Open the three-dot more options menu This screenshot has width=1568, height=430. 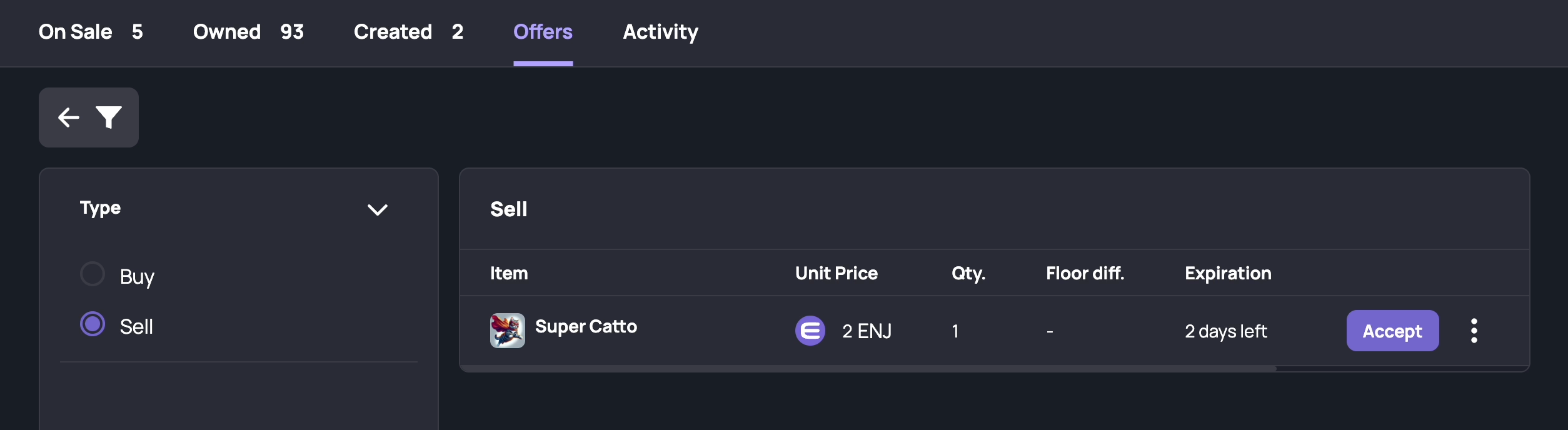1474,331
